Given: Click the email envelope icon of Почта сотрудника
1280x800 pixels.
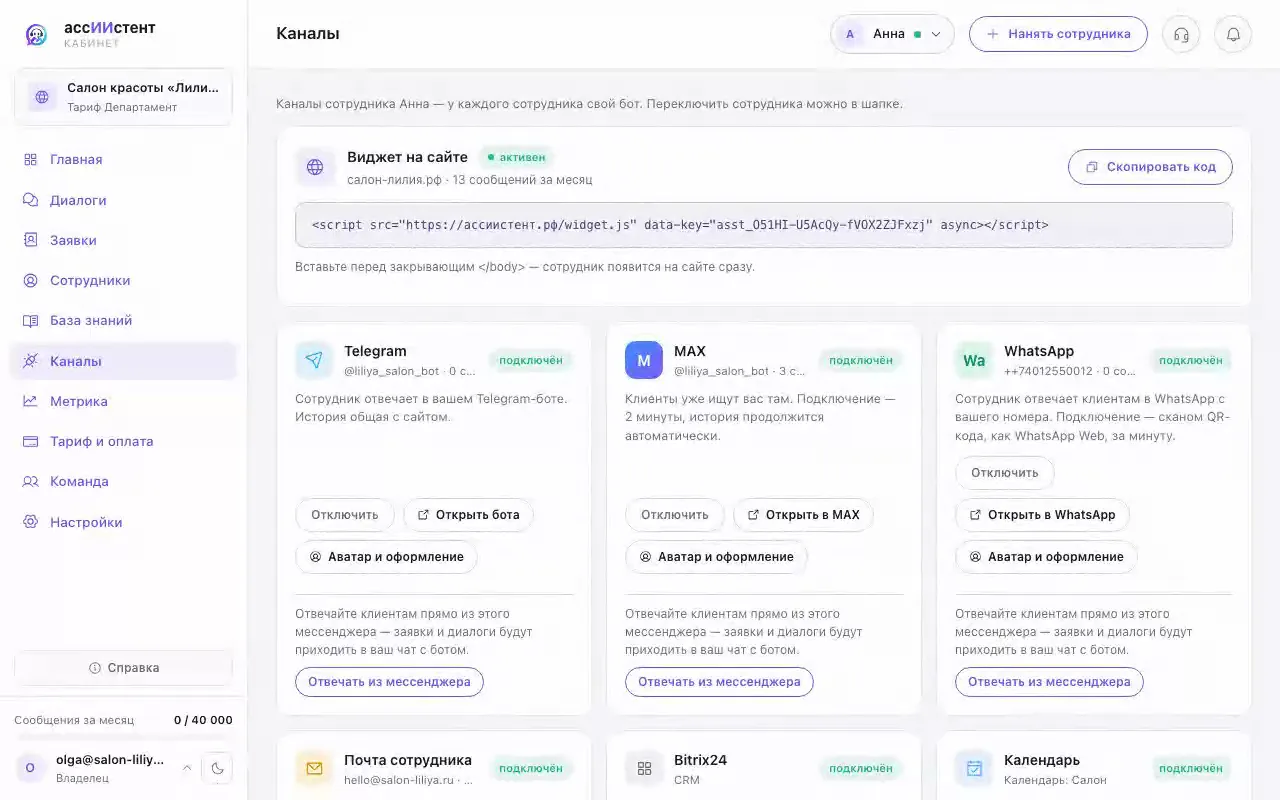Looking at the screenshot, I should click(314, 768).
